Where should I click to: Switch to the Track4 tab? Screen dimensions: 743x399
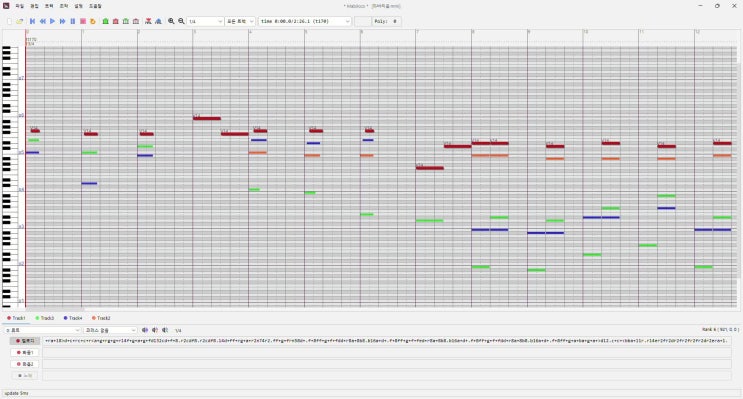pyautogui.click(x=72, y=318)
